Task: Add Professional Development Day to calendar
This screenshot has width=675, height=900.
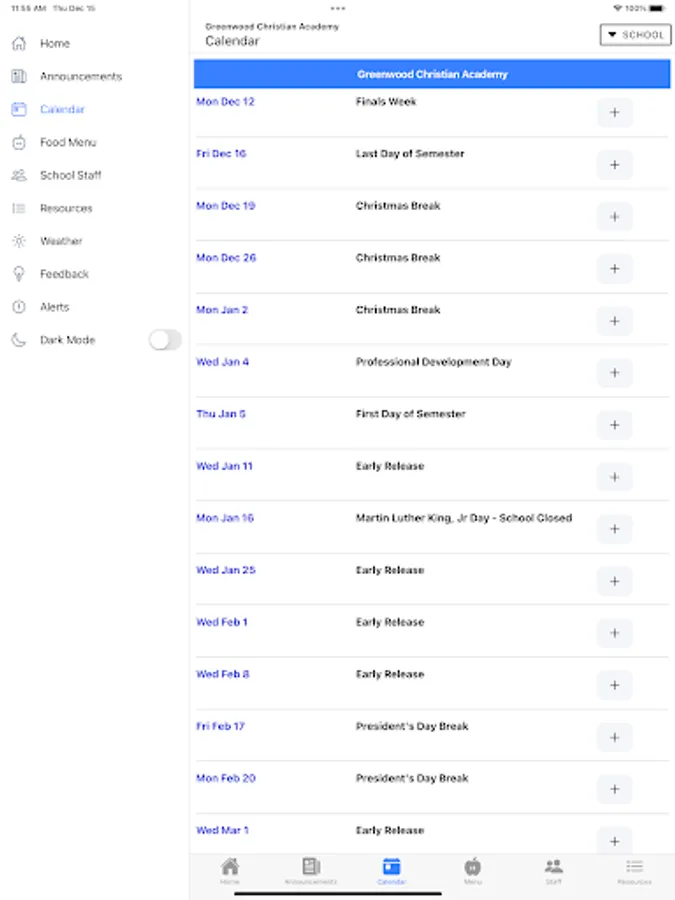Action: 614,373
